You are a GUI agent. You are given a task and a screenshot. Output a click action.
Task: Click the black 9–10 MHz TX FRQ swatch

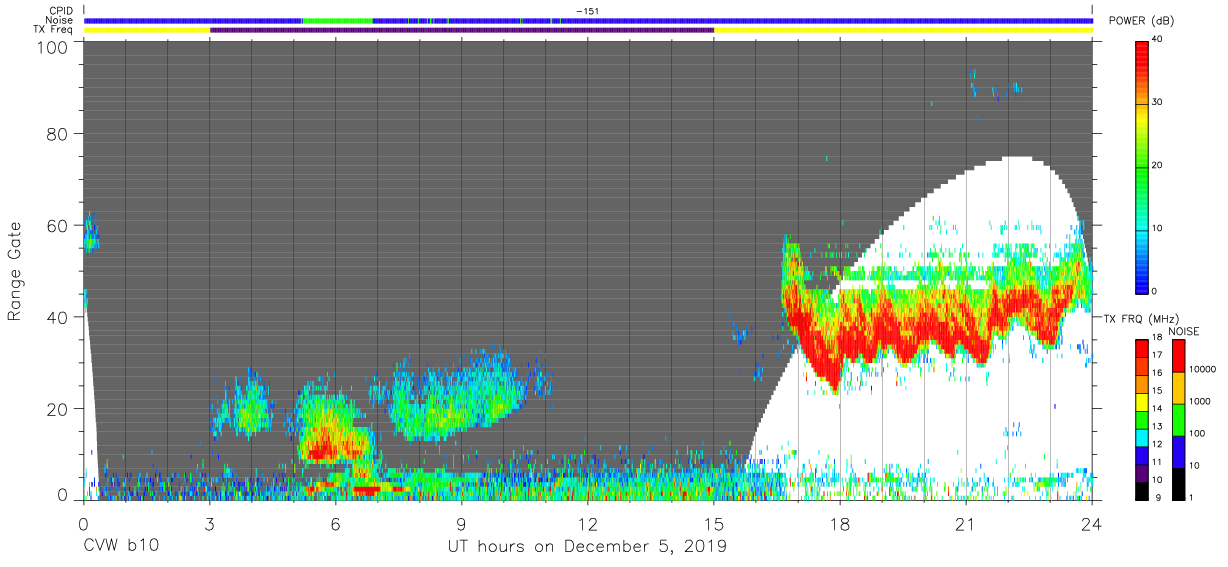pyautogui.click(x=1142, y=491)
